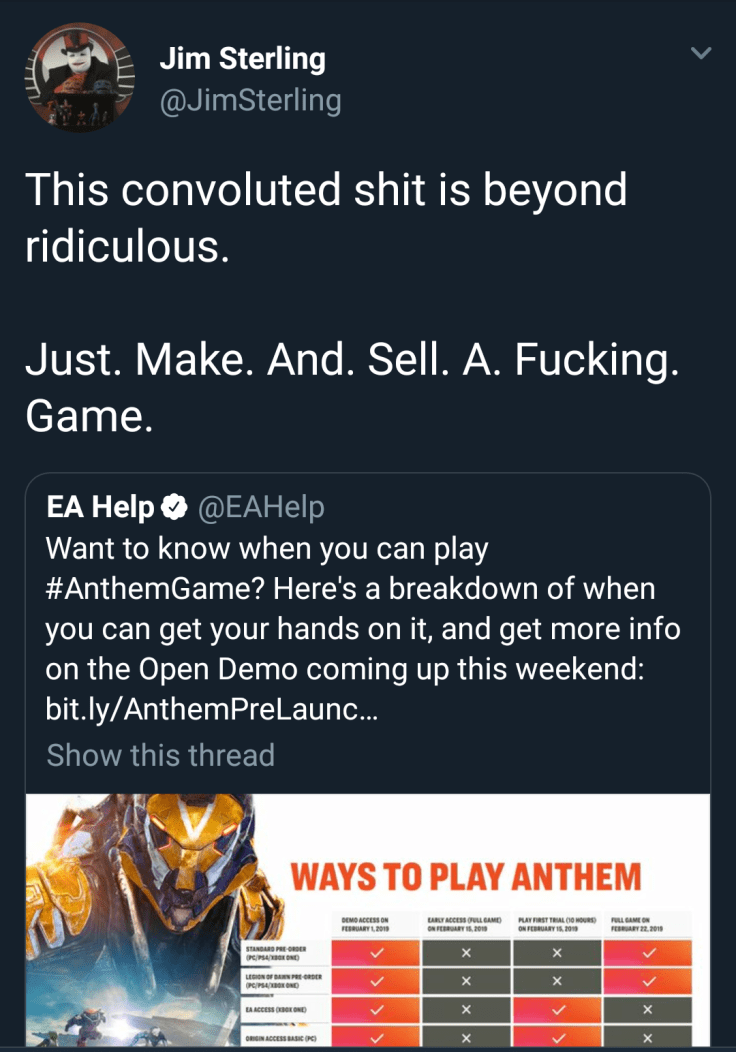
Task: Tap the Jim Sterling display name
Action: (242, 59)
